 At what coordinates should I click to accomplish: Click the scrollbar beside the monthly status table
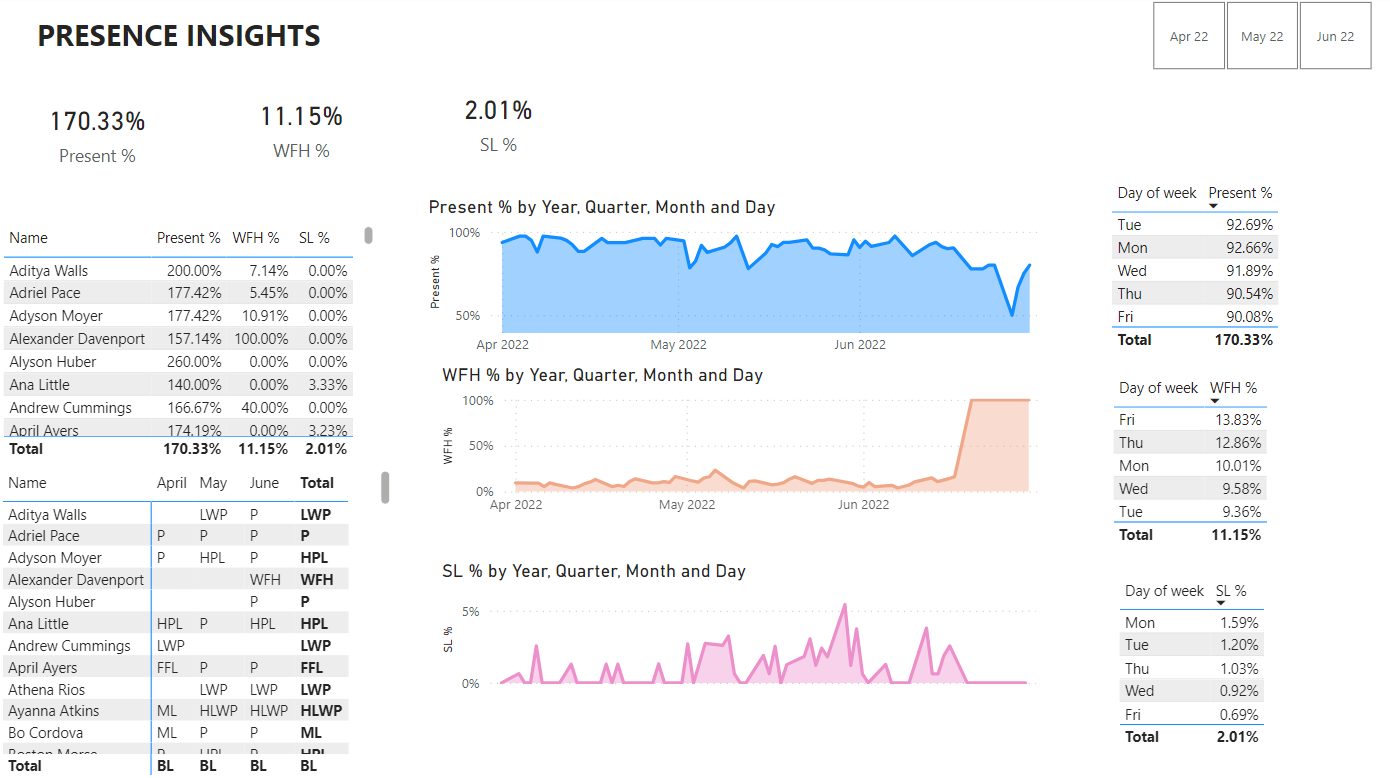point(383,487)
